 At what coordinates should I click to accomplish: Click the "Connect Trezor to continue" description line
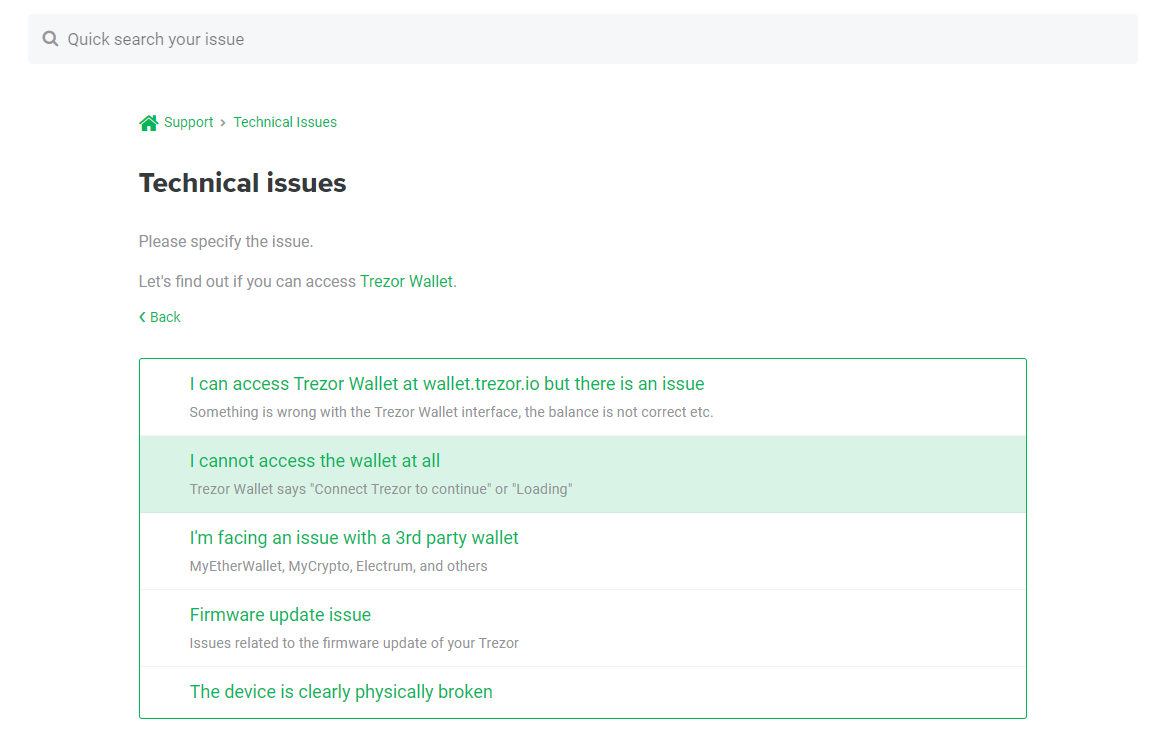(380, 489)
